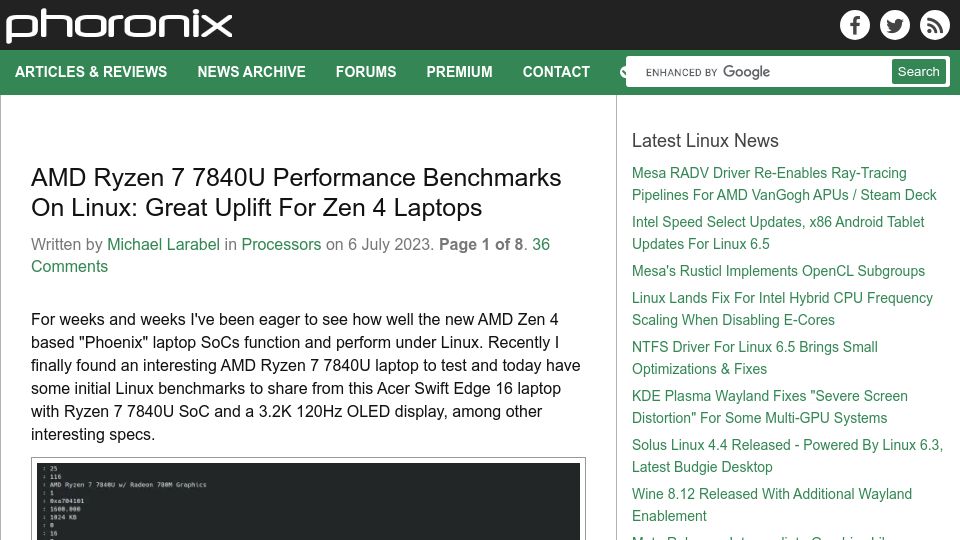Click the 'Latest Linux News' heading
Viewport: 960px width, 540px height.
point(705,140)
